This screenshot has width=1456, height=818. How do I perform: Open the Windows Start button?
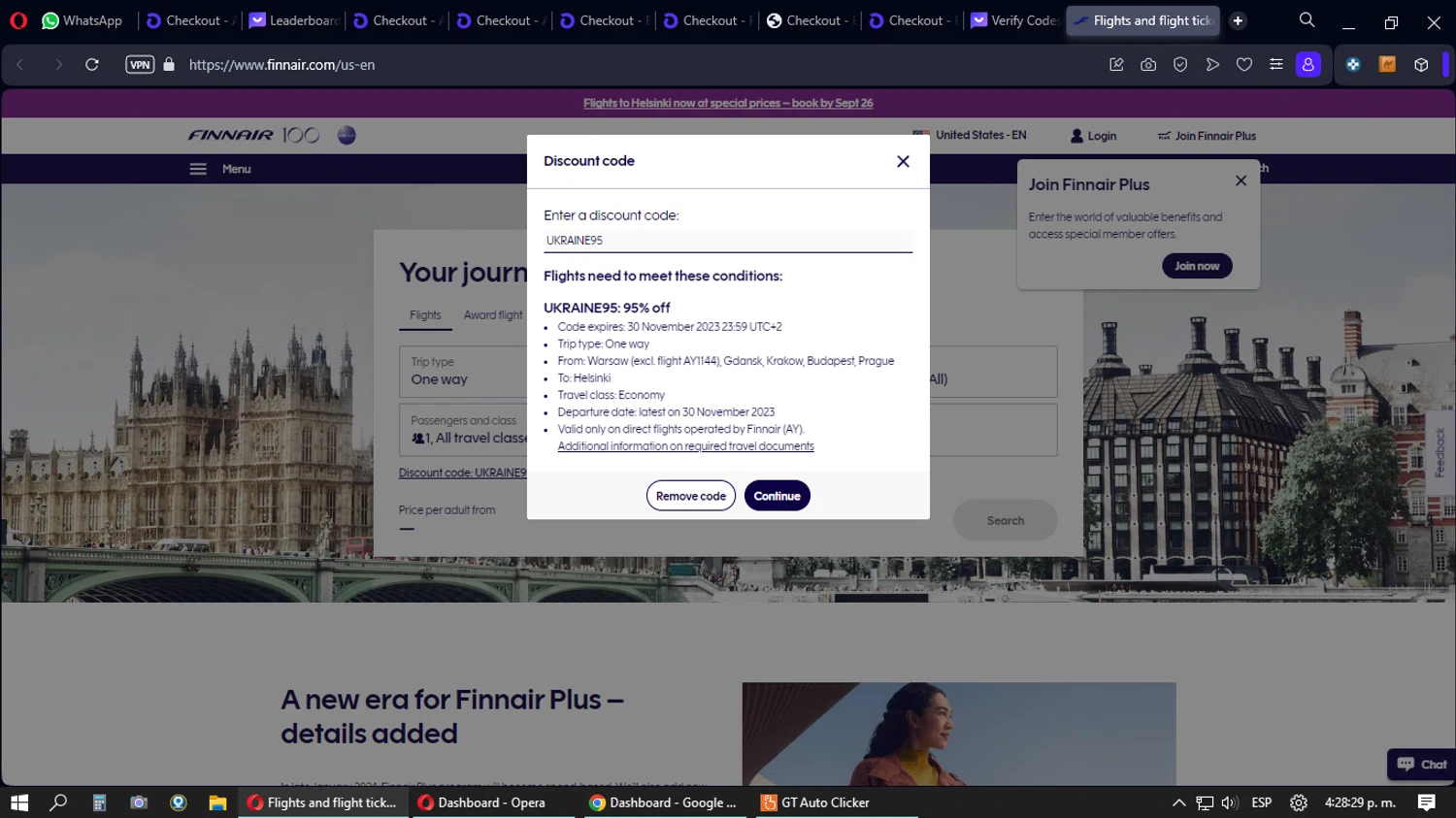pos(19,802)
